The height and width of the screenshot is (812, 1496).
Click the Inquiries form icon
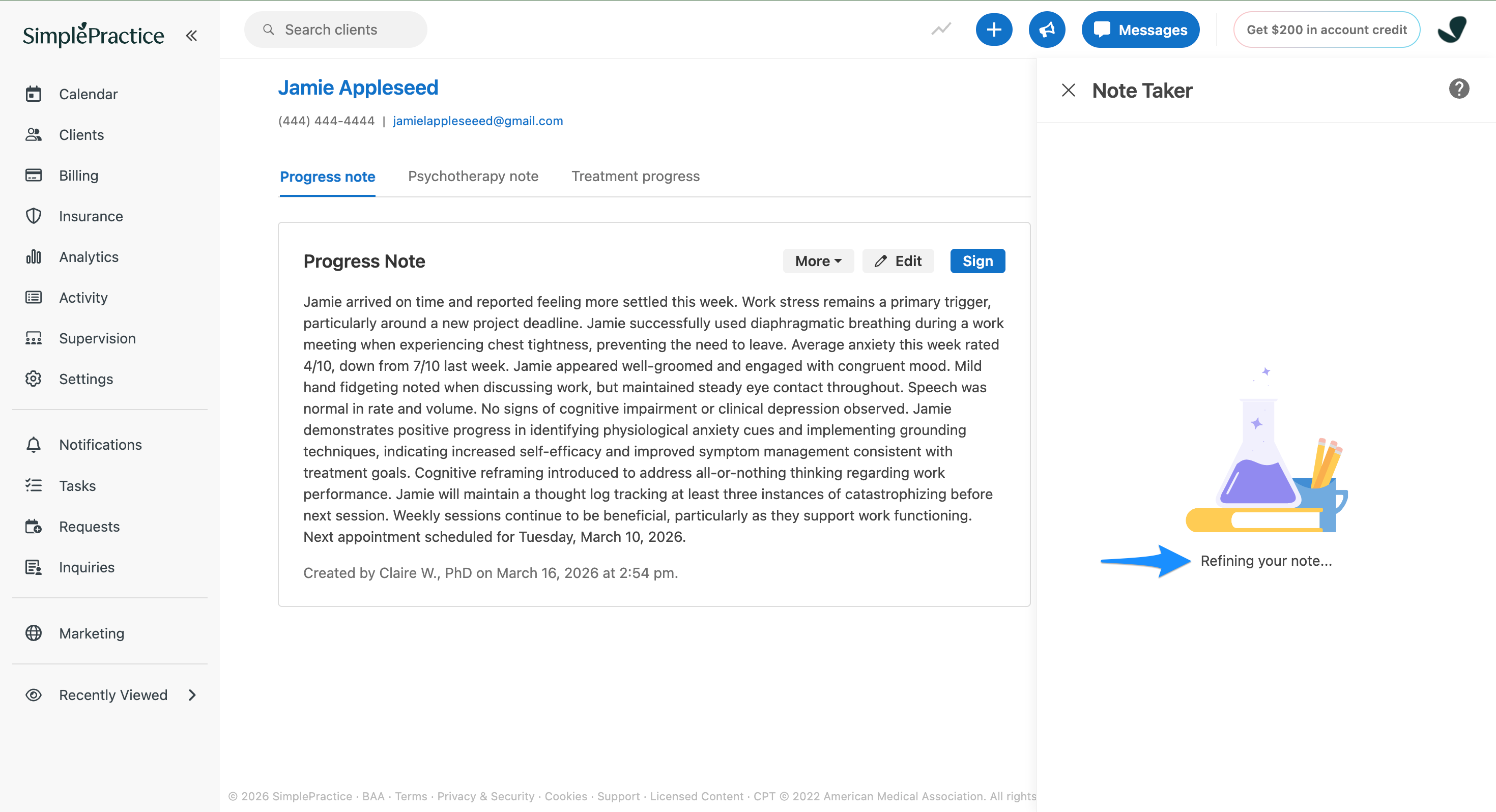(x=34, y=566)
